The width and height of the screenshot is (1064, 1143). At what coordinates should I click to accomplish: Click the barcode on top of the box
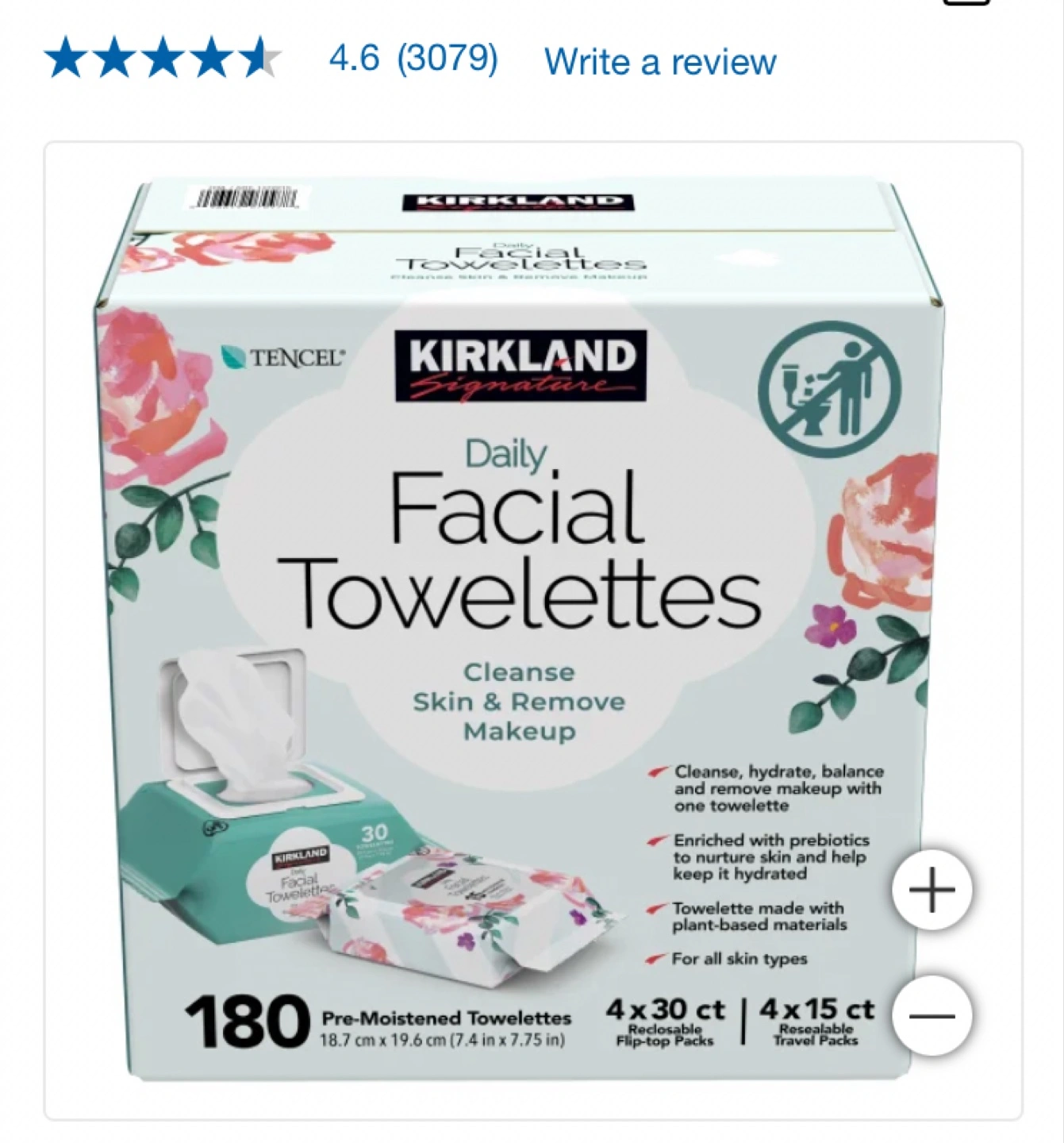click(x=245, y=198)
